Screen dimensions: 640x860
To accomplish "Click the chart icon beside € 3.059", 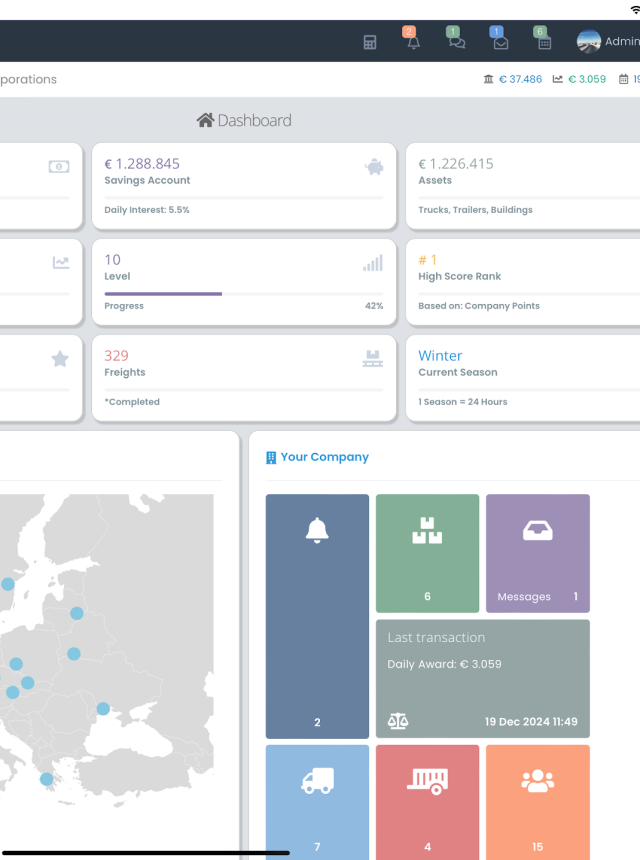I will coord(557,79).
